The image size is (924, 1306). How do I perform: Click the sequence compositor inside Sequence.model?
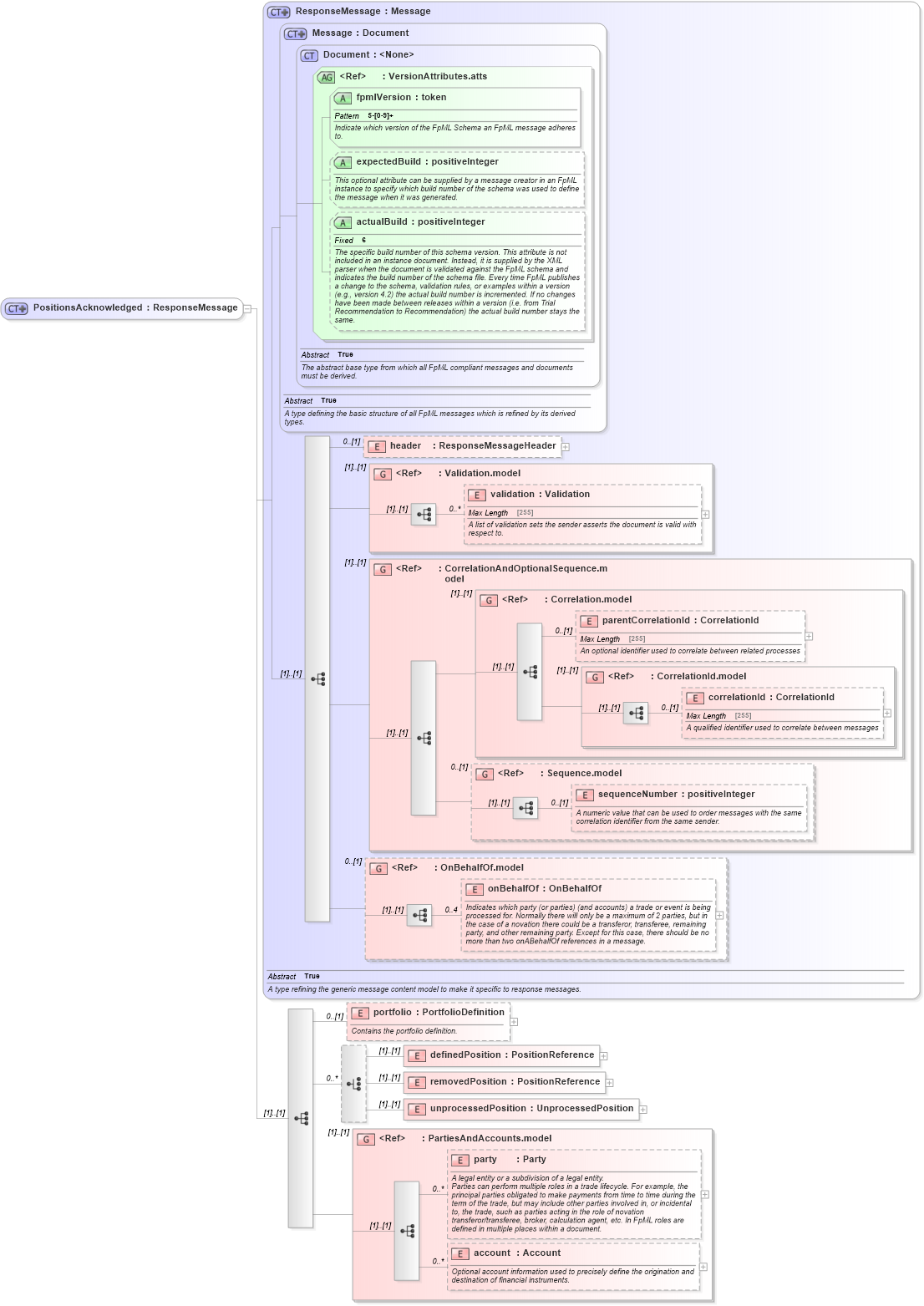tap(525, 808)
